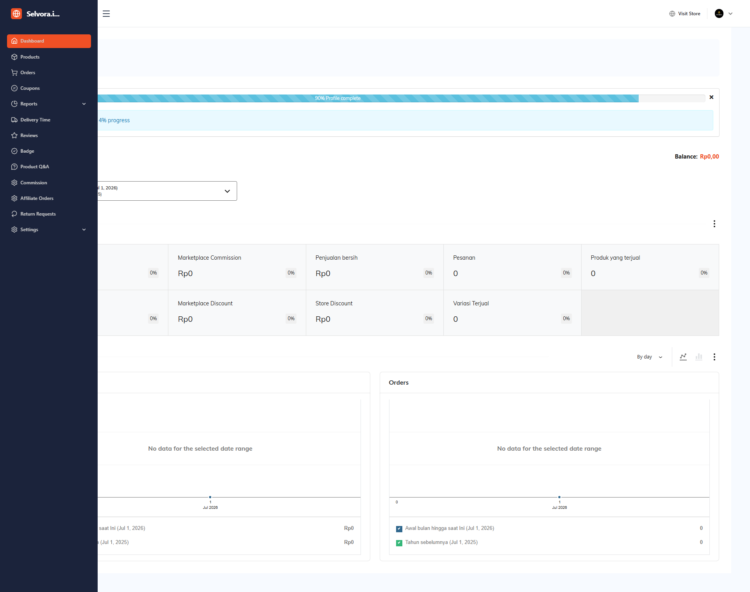Click the Delivery Time truck icon
750x592 pixels.
pos(14,120)
